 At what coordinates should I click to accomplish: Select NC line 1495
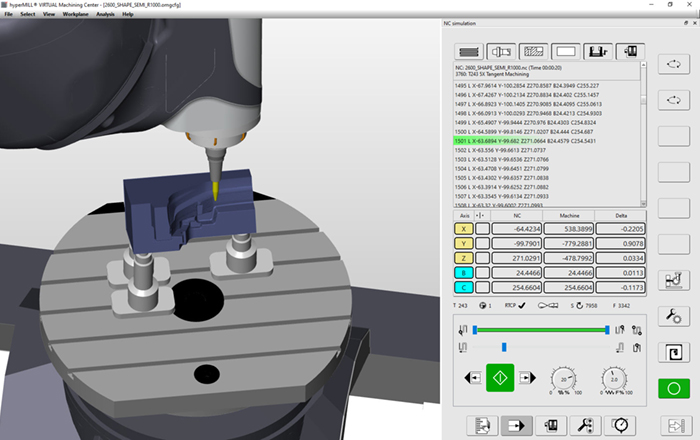526,86
